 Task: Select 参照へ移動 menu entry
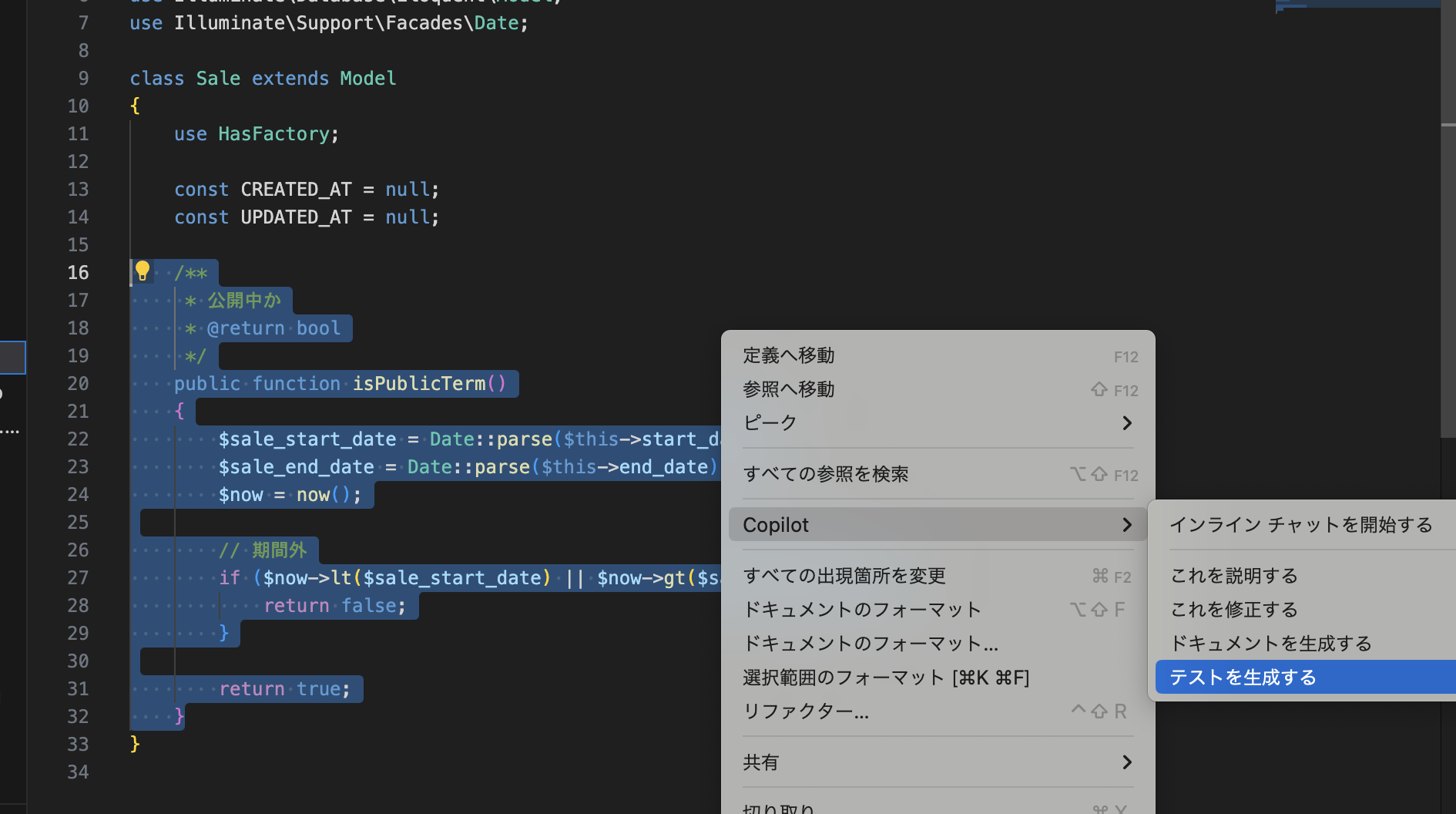(789, 389)
